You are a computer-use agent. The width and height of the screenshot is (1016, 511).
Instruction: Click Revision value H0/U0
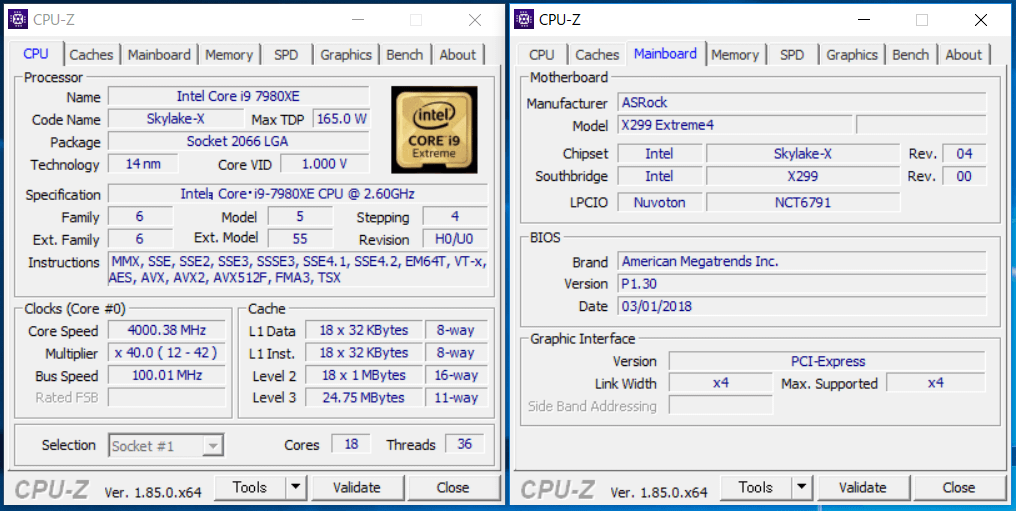click(455, 238)
